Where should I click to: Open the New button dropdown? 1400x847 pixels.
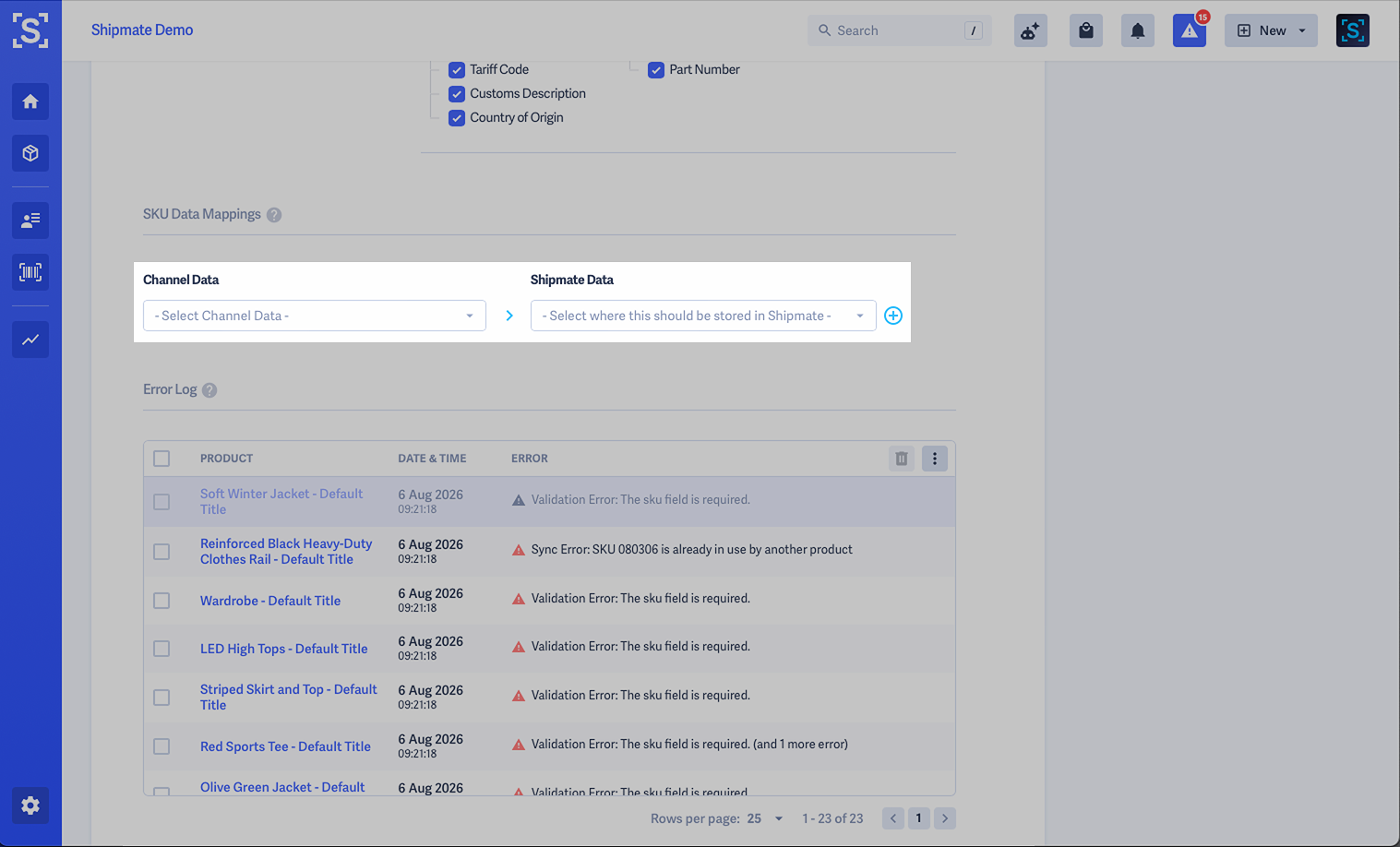1271,30
